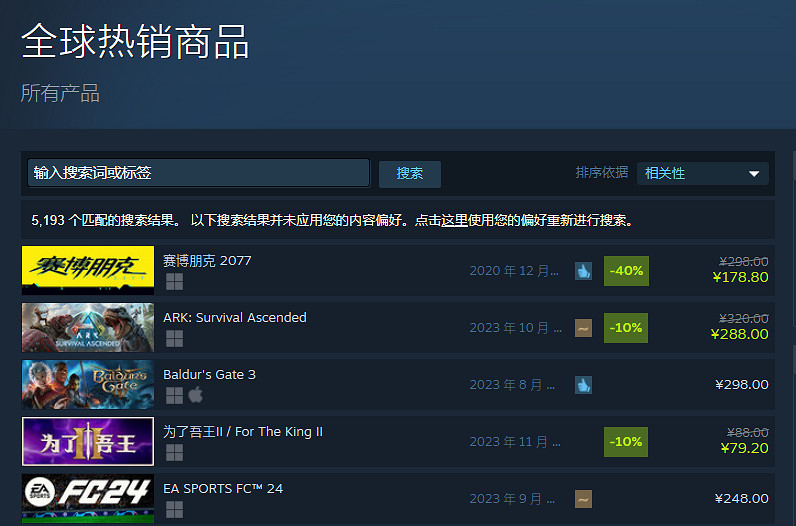Open the ARK: Survival Ascended capsule image
This screenshot has width=796, height=526.
pyautogui.click(x=88, y=327)
